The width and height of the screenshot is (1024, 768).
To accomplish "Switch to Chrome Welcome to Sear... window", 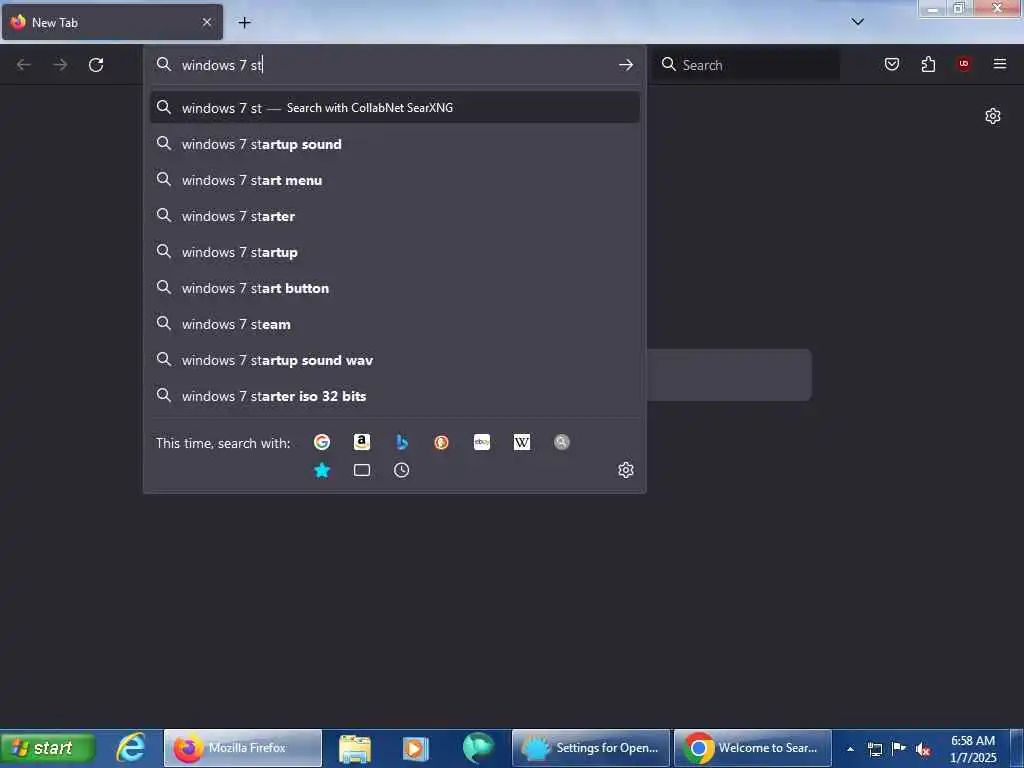I will (753, 748).
